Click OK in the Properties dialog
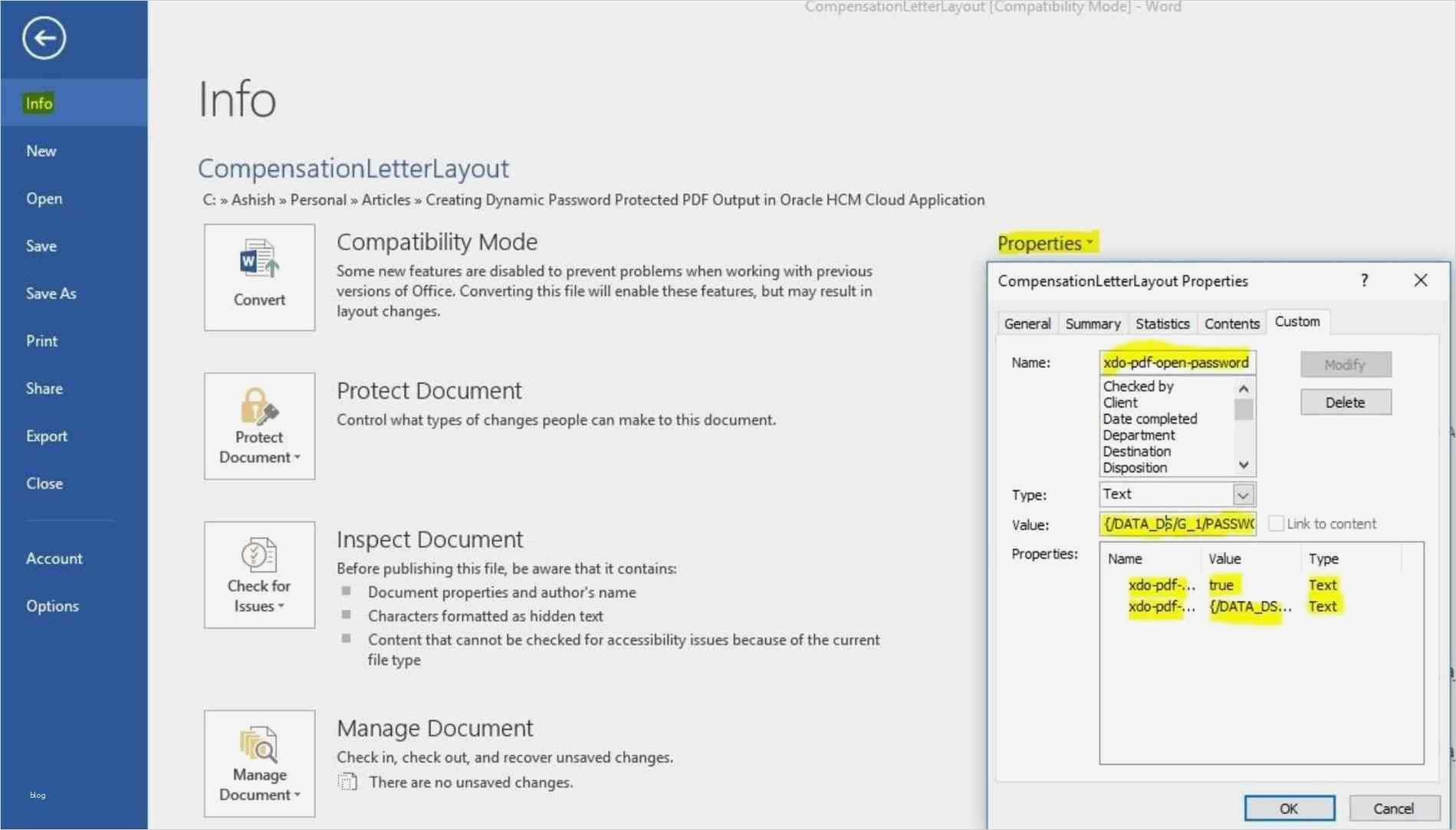This screenshot has width=1456, height=830. [x=1289, y=808]
